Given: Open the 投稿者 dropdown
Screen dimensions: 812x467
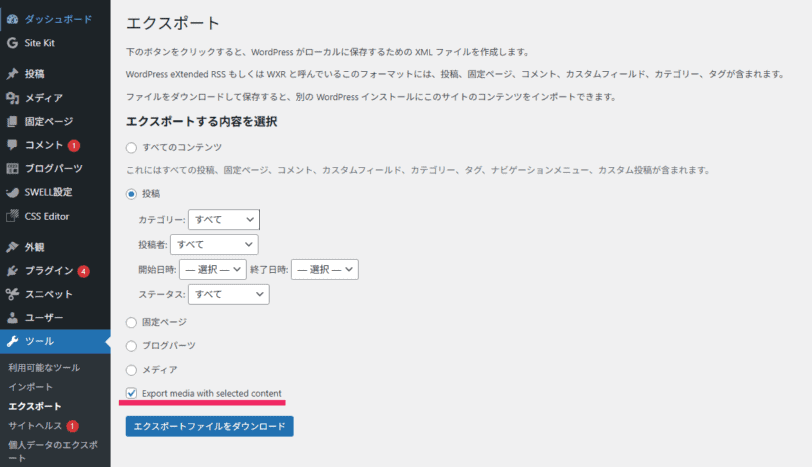Looking at the screenshot, I should pos(214,244).
